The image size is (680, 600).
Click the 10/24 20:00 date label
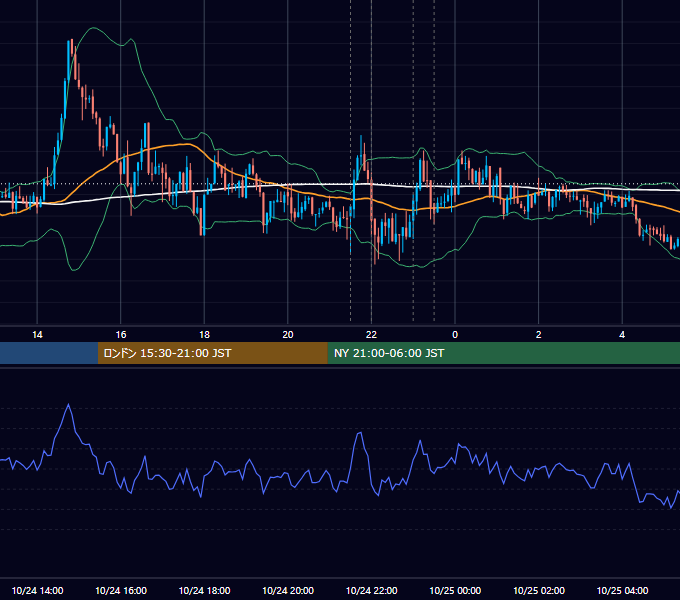288,590
